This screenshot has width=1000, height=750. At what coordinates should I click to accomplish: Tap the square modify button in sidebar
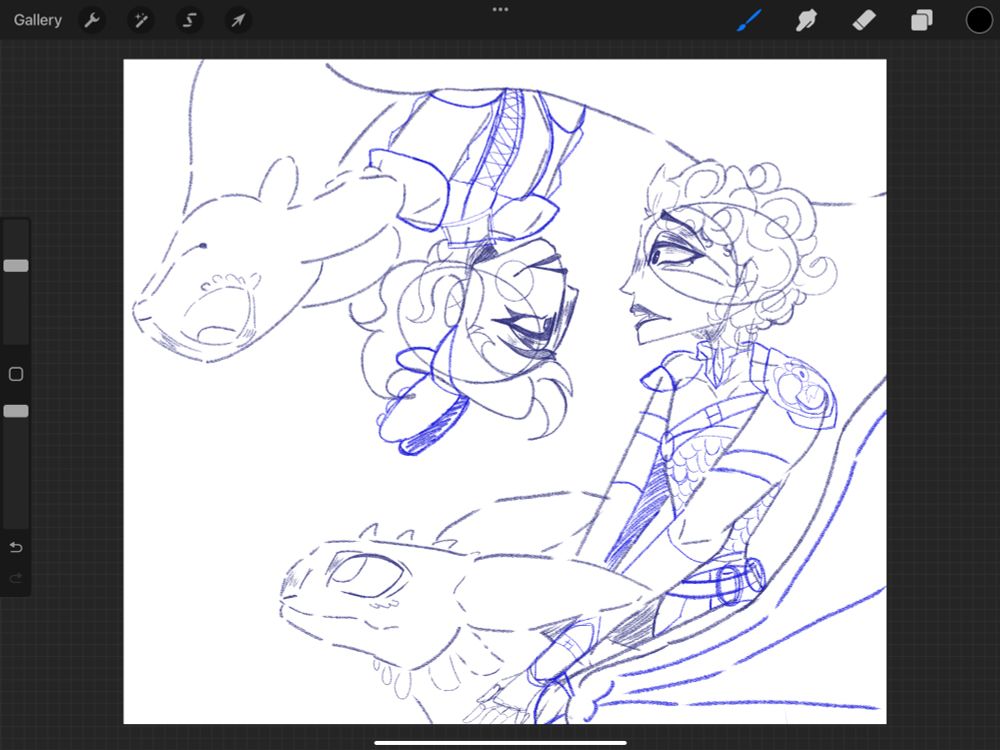coord(16,374)
